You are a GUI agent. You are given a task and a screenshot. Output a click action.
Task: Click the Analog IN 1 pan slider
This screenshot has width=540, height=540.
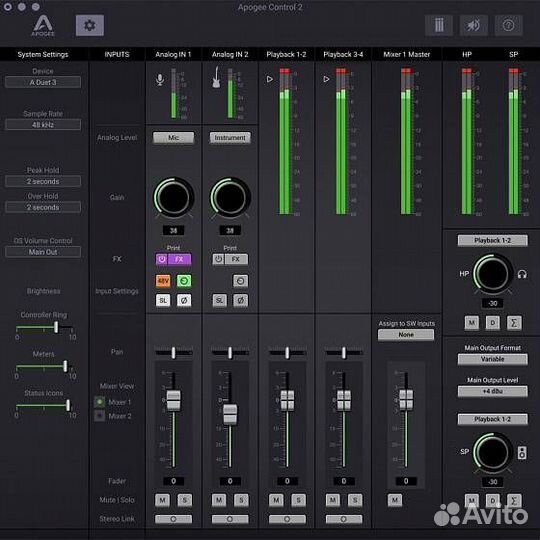174,352
